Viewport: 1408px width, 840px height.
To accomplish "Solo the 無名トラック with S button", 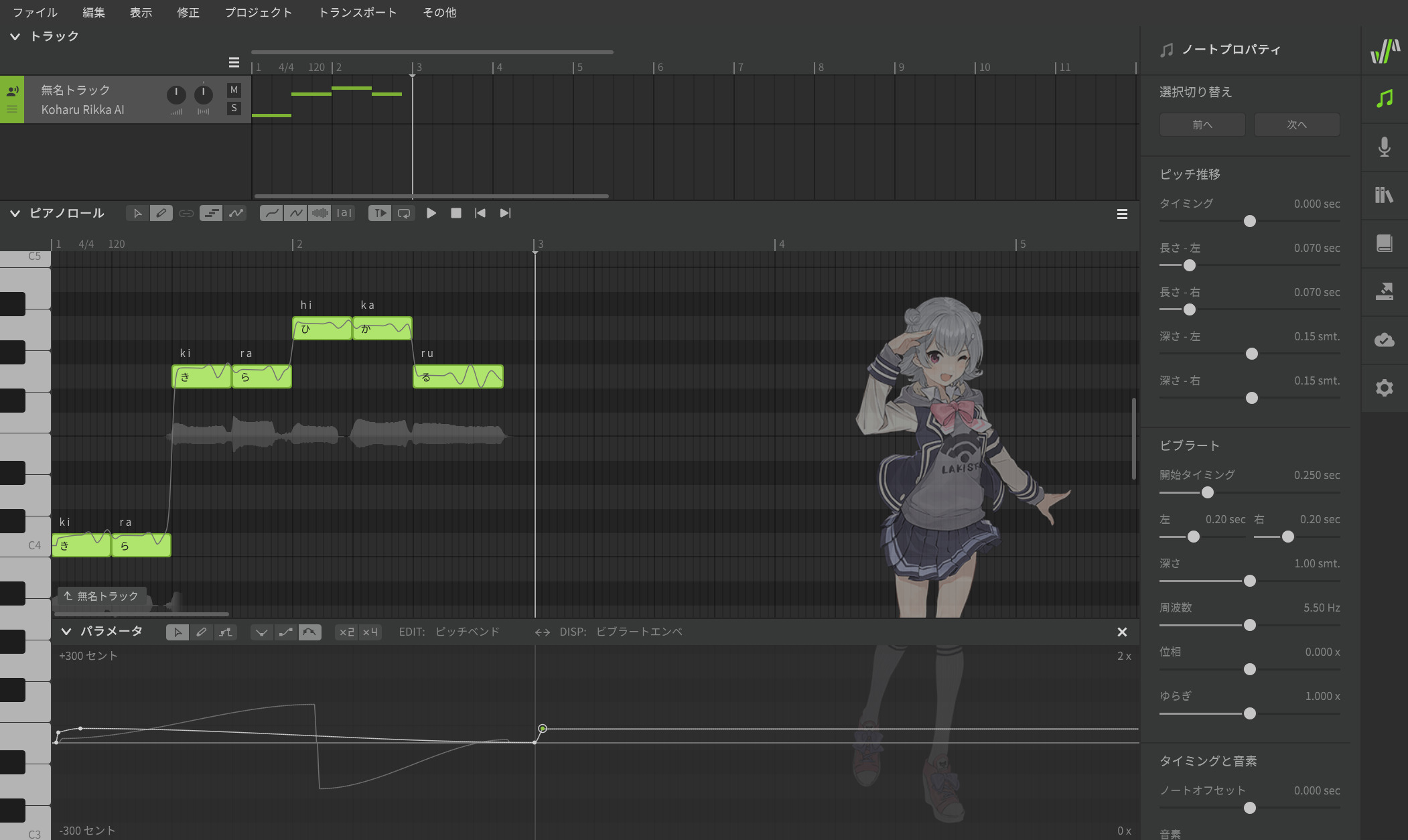I will click(x=234, y=108).
